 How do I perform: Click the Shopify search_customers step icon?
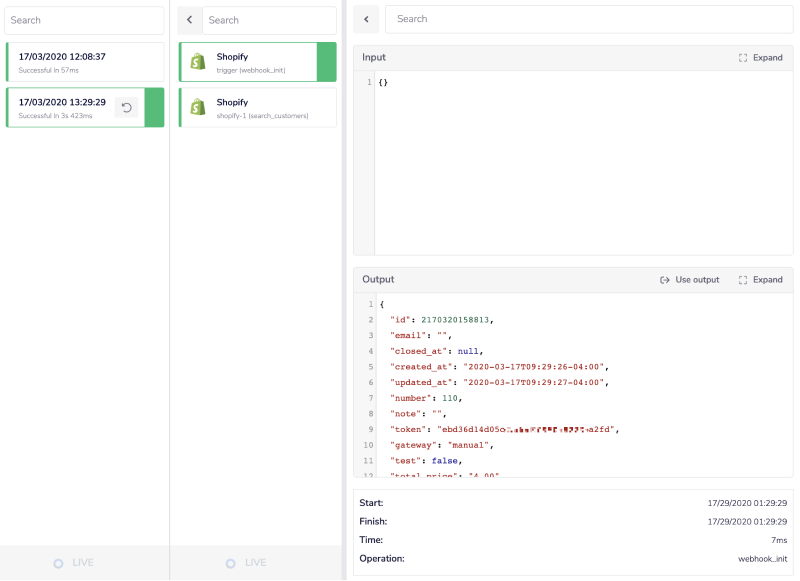199,107
